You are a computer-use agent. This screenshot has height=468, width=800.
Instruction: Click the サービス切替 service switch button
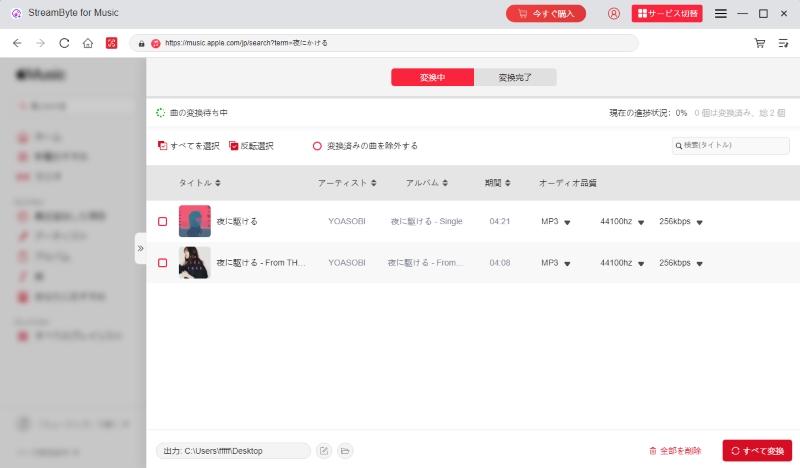(667, 14)
